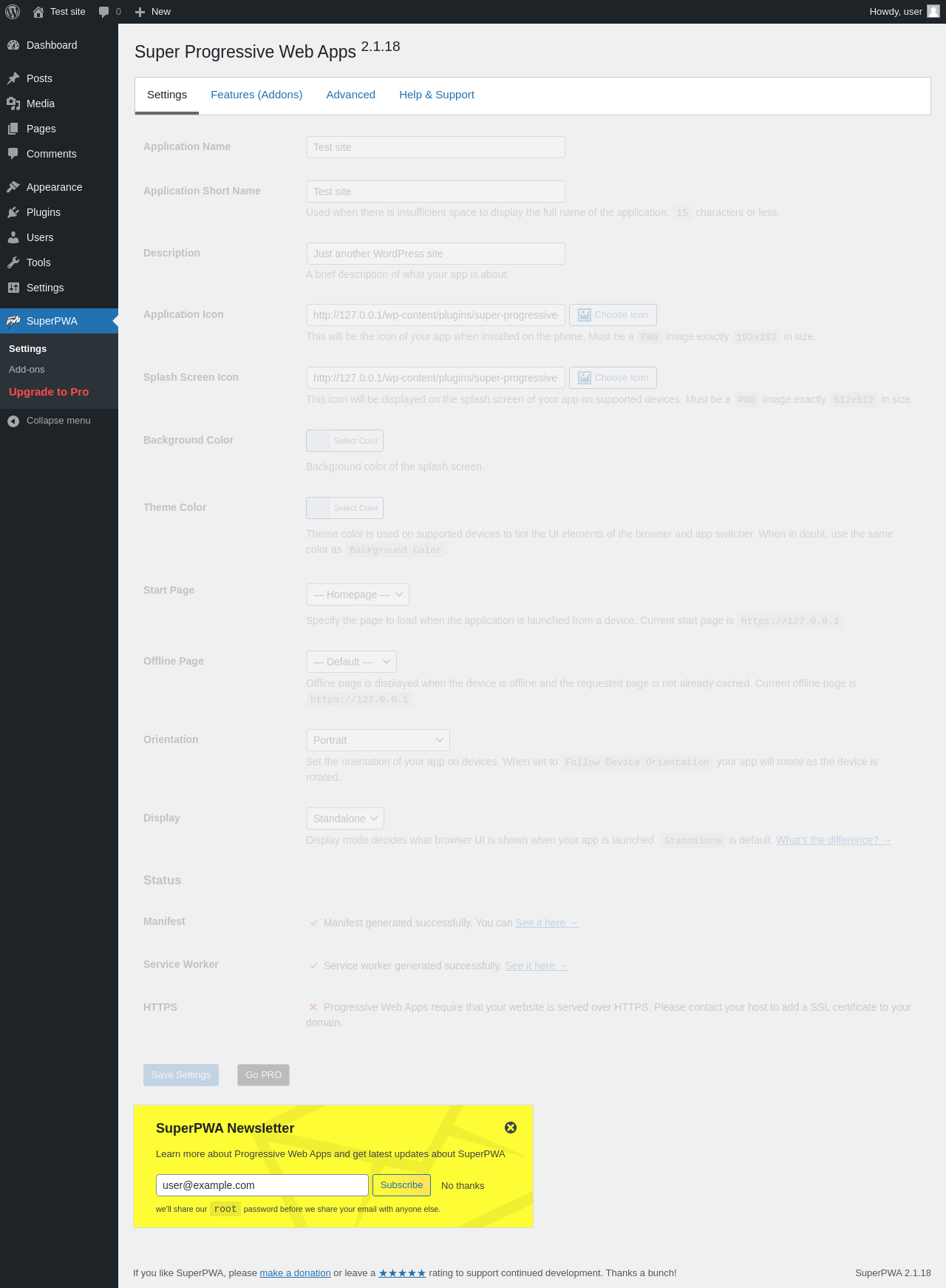Image resolution: width=946 pixels, height=1288 pixels.
Task: Open the Start Page Homepage dropdown
Action: pos(358,594)
